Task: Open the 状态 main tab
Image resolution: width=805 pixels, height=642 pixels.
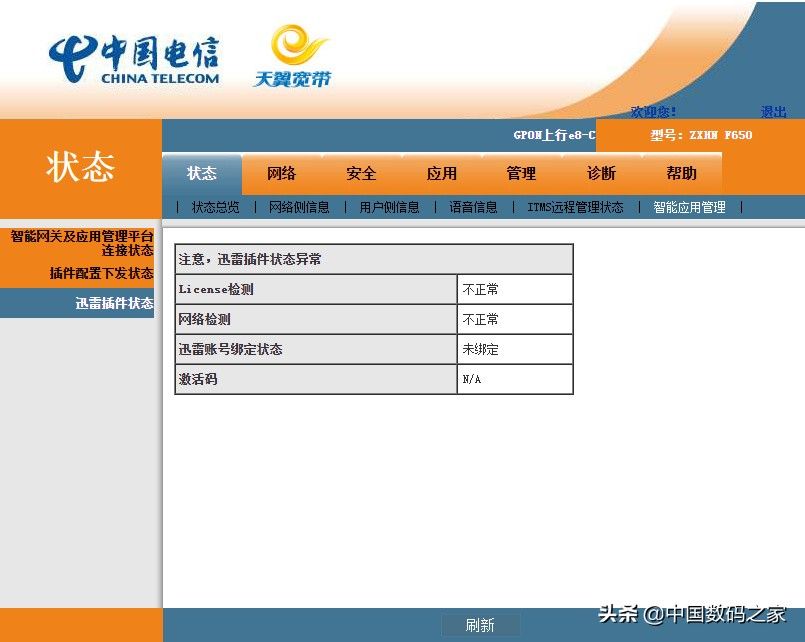Action: pos(202,173)
